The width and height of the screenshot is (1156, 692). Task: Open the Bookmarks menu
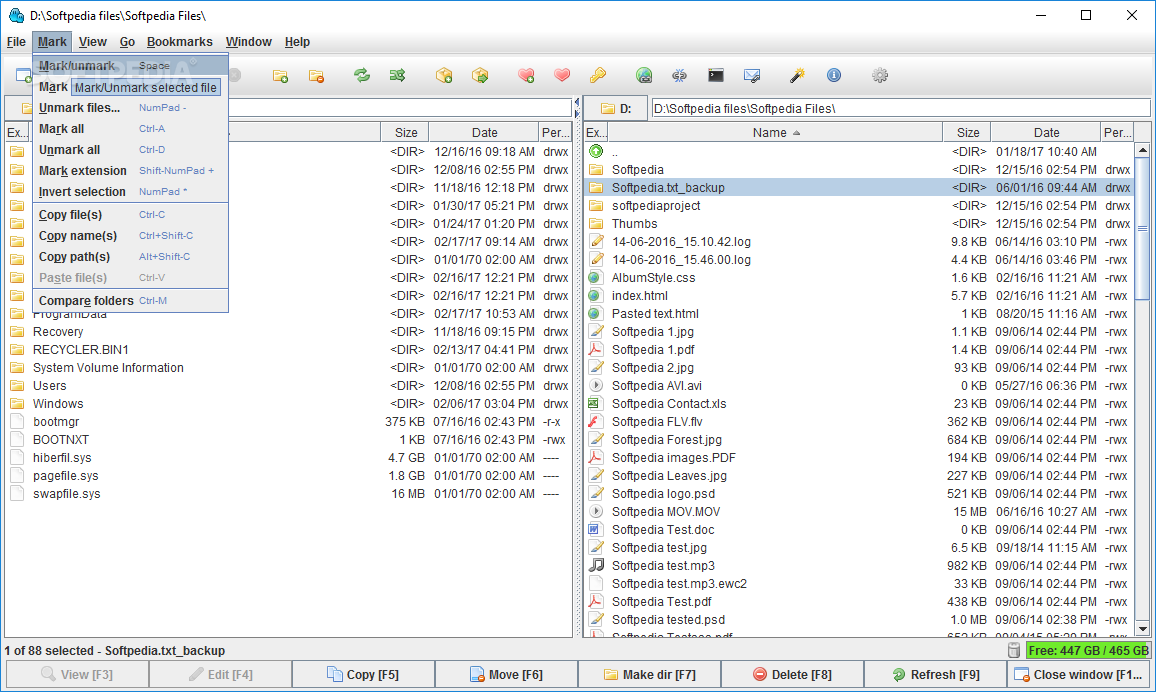point(179,42)
